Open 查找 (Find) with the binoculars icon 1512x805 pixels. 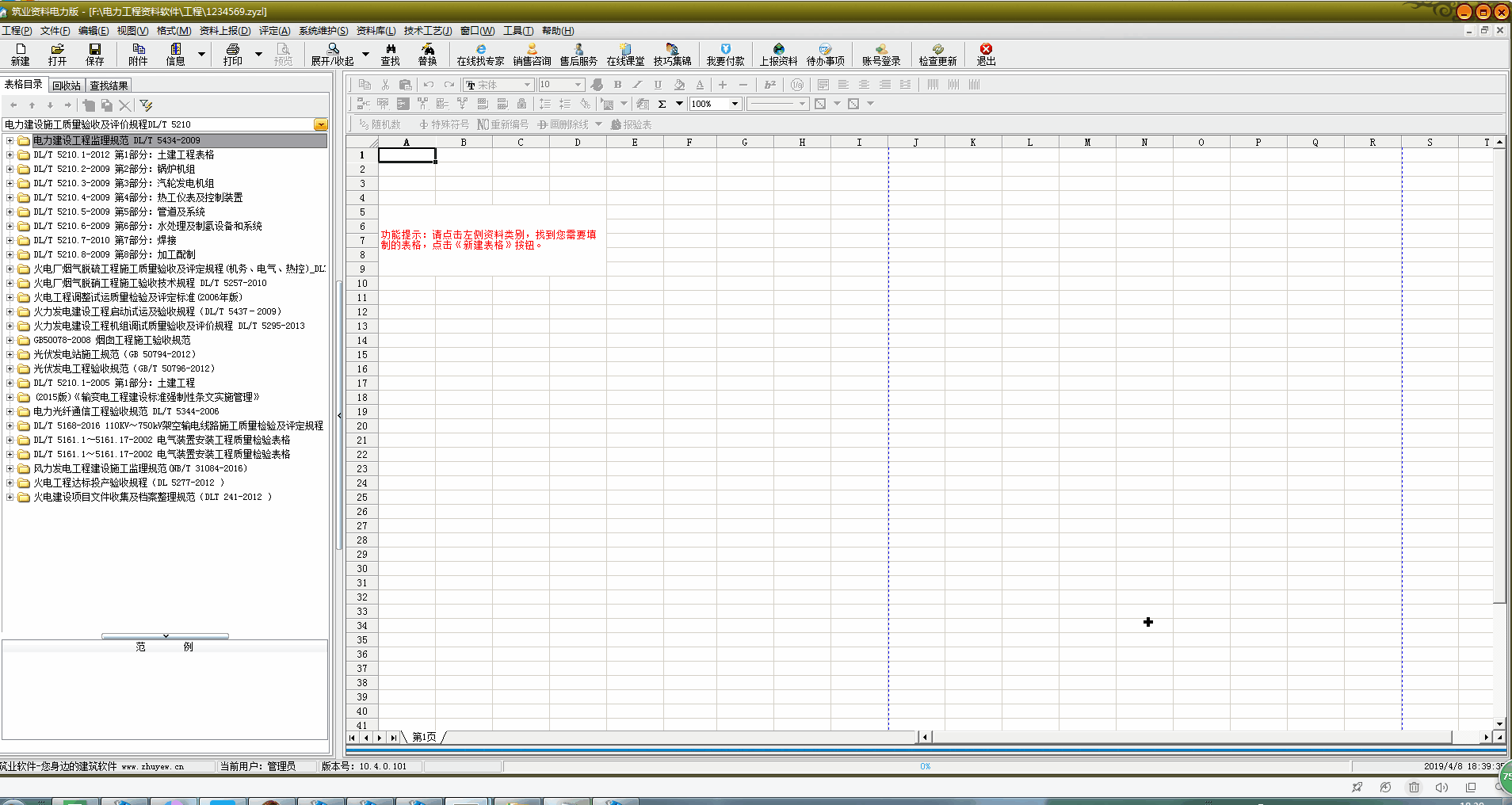[x=391, y=54]
